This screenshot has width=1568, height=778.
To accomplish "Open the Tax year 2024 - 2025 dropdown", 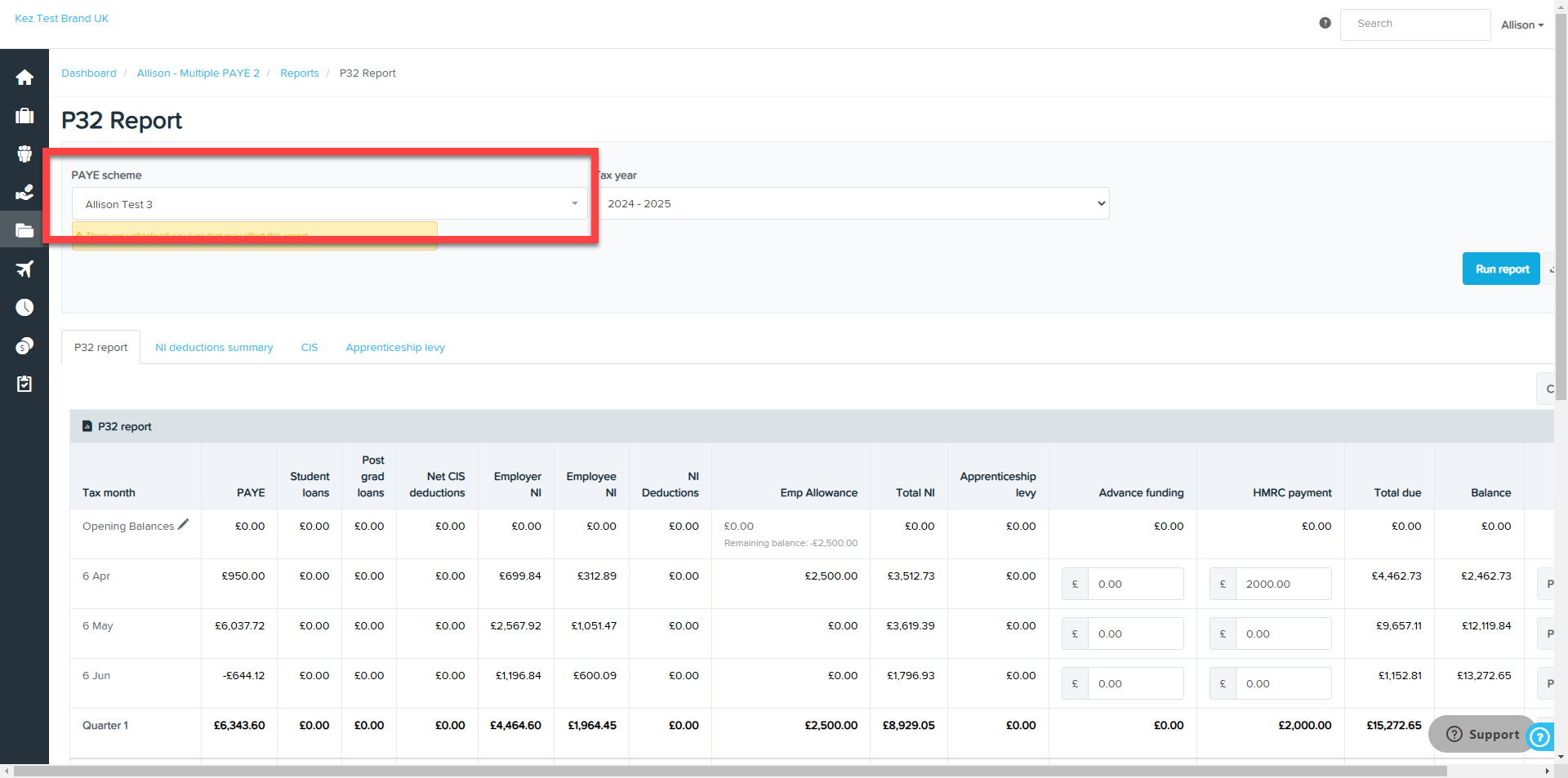I will [853, 203].
